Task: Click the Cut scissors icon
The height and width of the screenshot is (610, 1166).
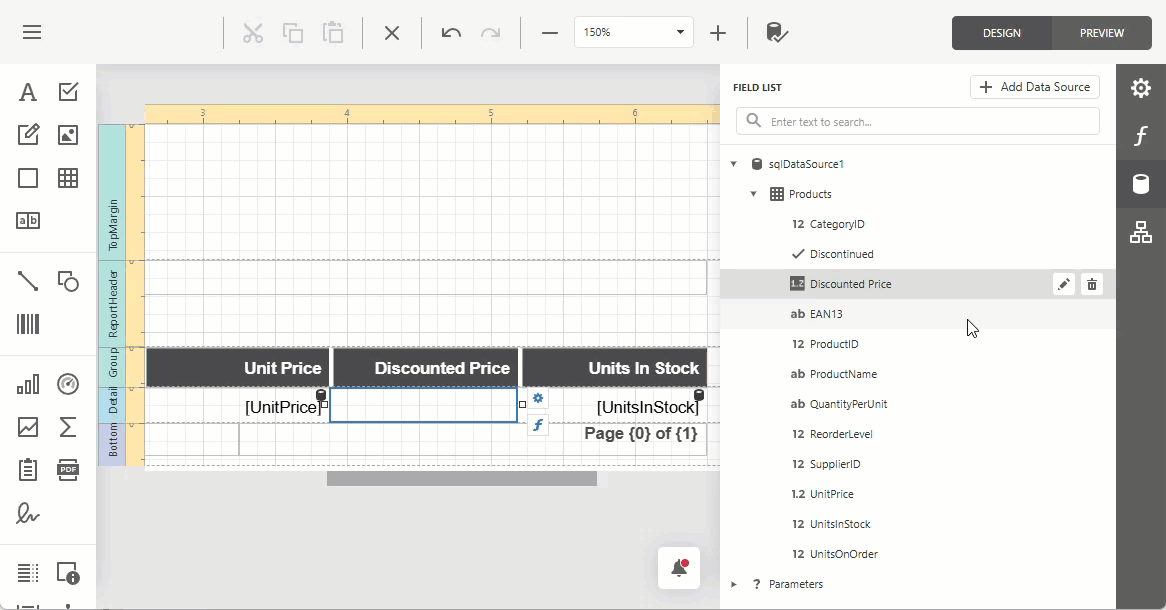Action: click(253, 33)
